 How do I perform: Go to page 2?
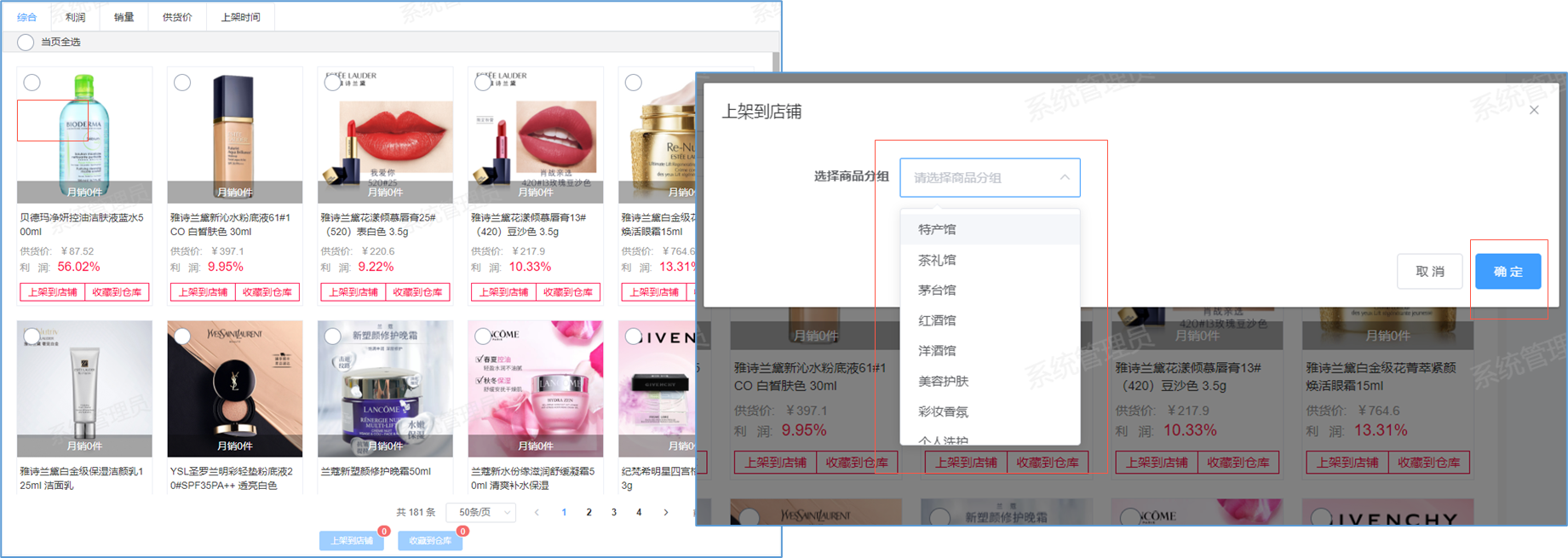coord(589,512)
